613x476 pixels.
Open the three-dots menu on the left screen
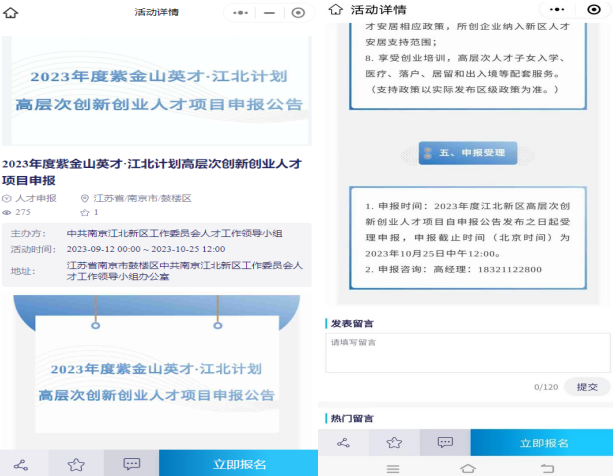pyautogui.click(x=240, y=13)
